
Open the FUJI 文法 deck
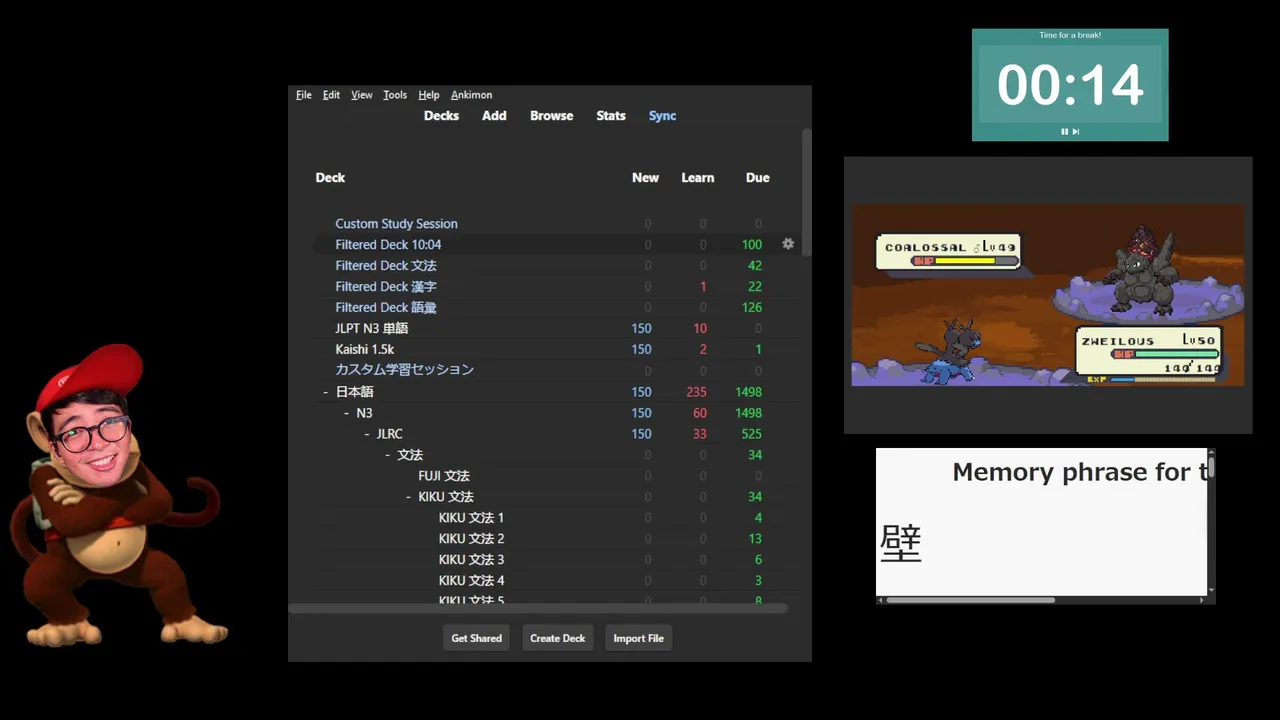(444, 476)
